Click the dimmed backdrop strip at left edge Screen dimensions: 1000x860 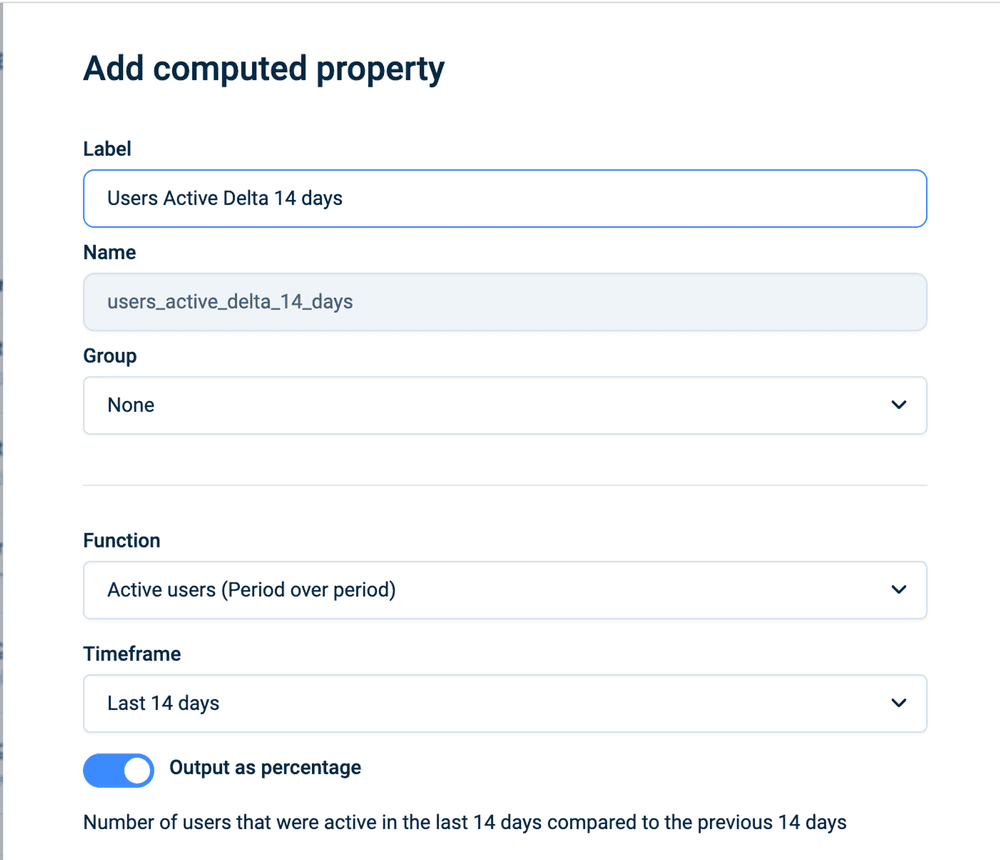point(2,430)
